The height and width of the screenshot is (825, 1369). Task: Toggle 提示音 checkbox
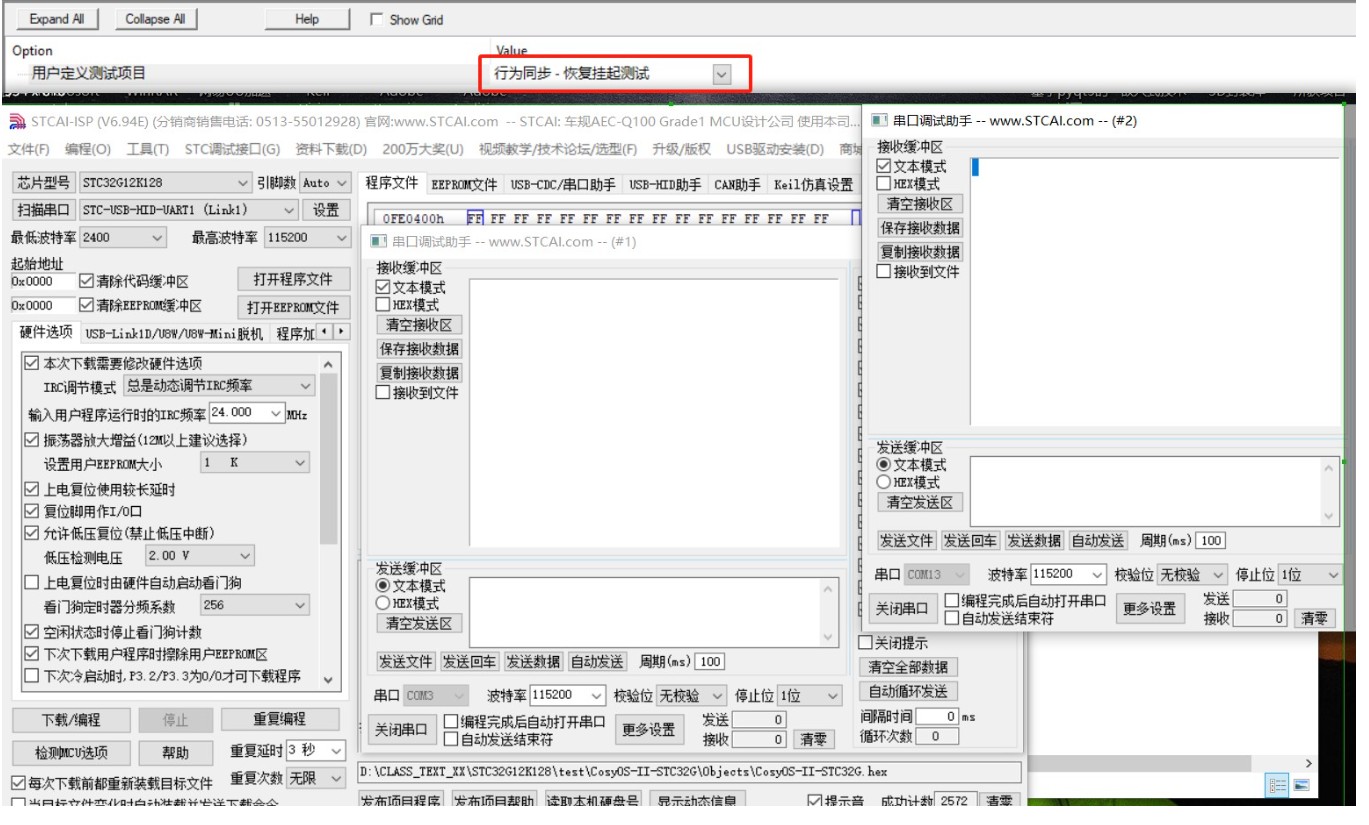pos(815,801)
